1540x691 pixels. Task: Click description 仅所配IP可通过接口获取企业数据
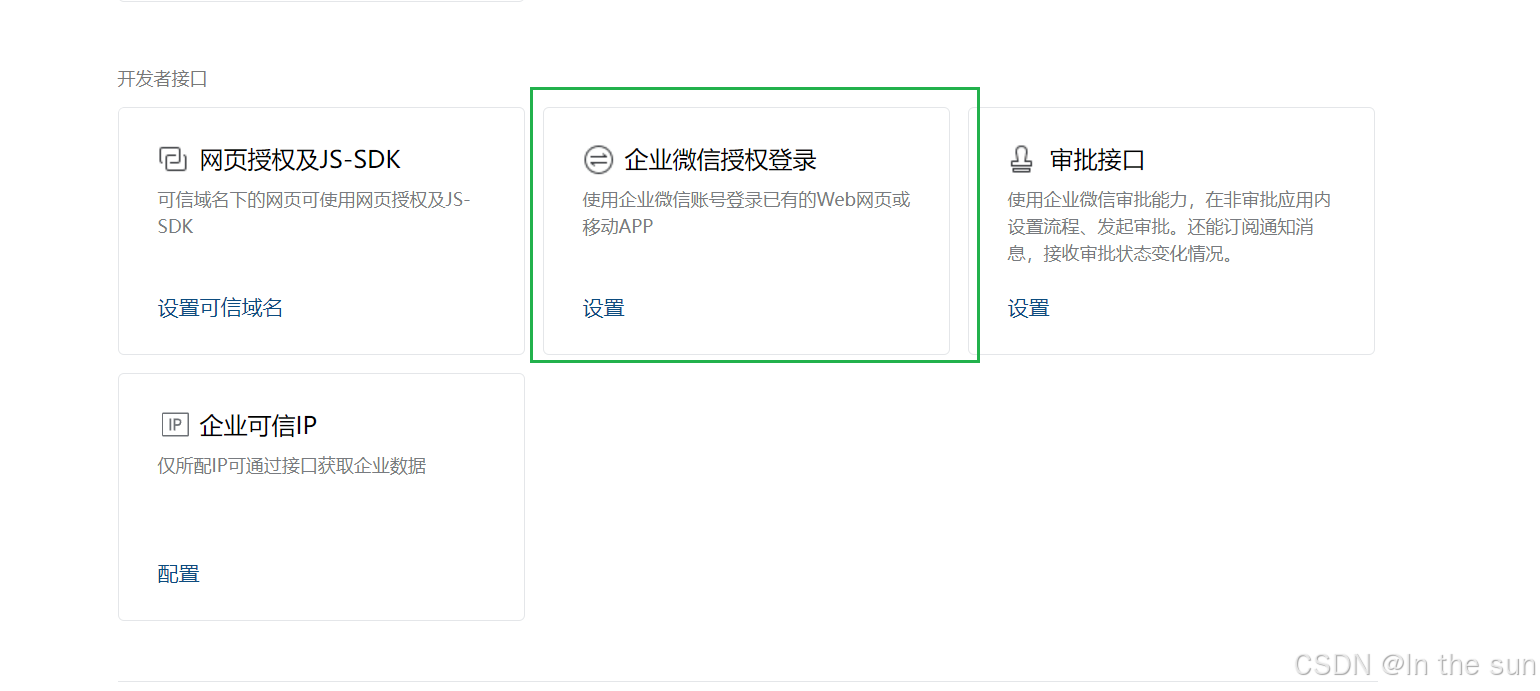[292, 466]
